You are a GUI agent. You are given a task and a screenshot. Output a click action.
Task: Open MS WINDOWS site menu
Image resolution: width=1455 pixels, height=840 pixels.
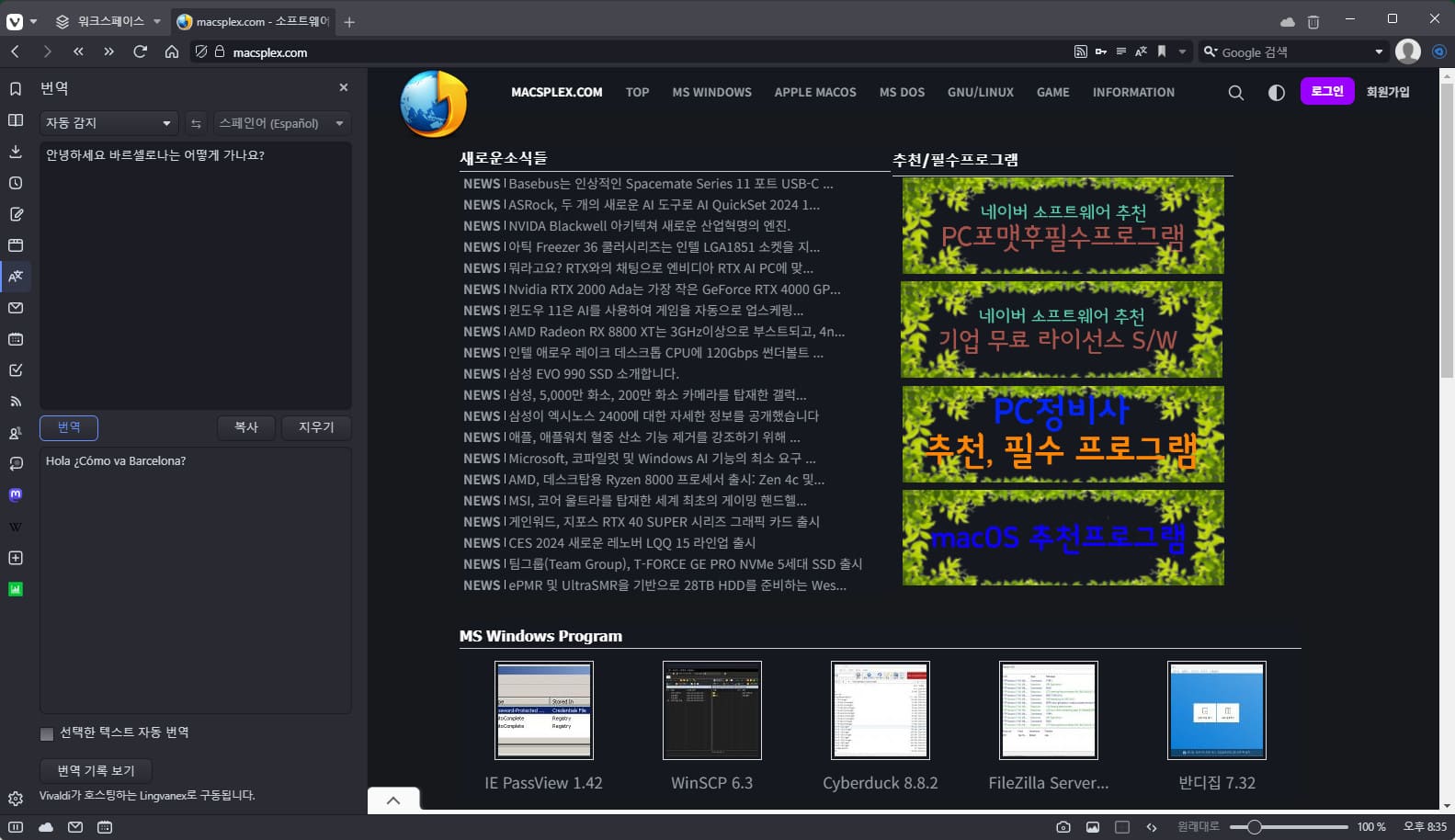pos(711,92)
